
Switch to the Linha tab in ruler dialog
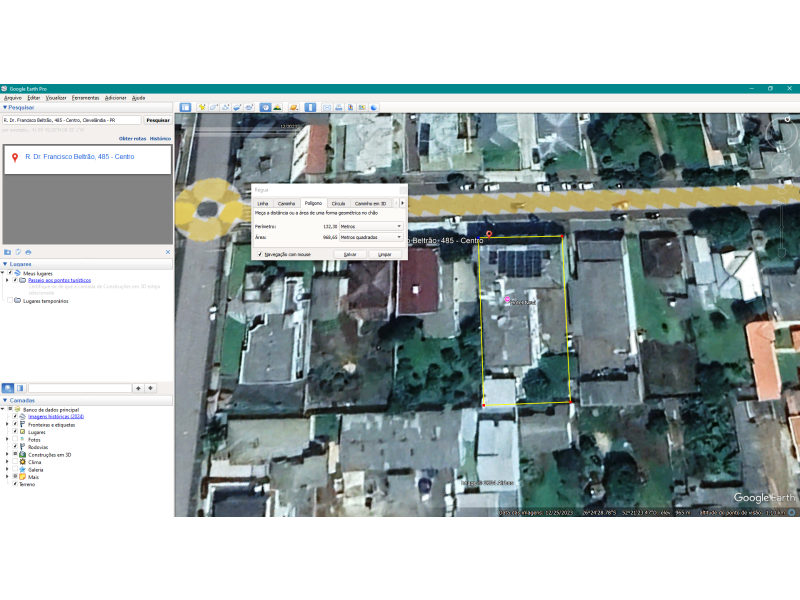[x=263, y=204]
